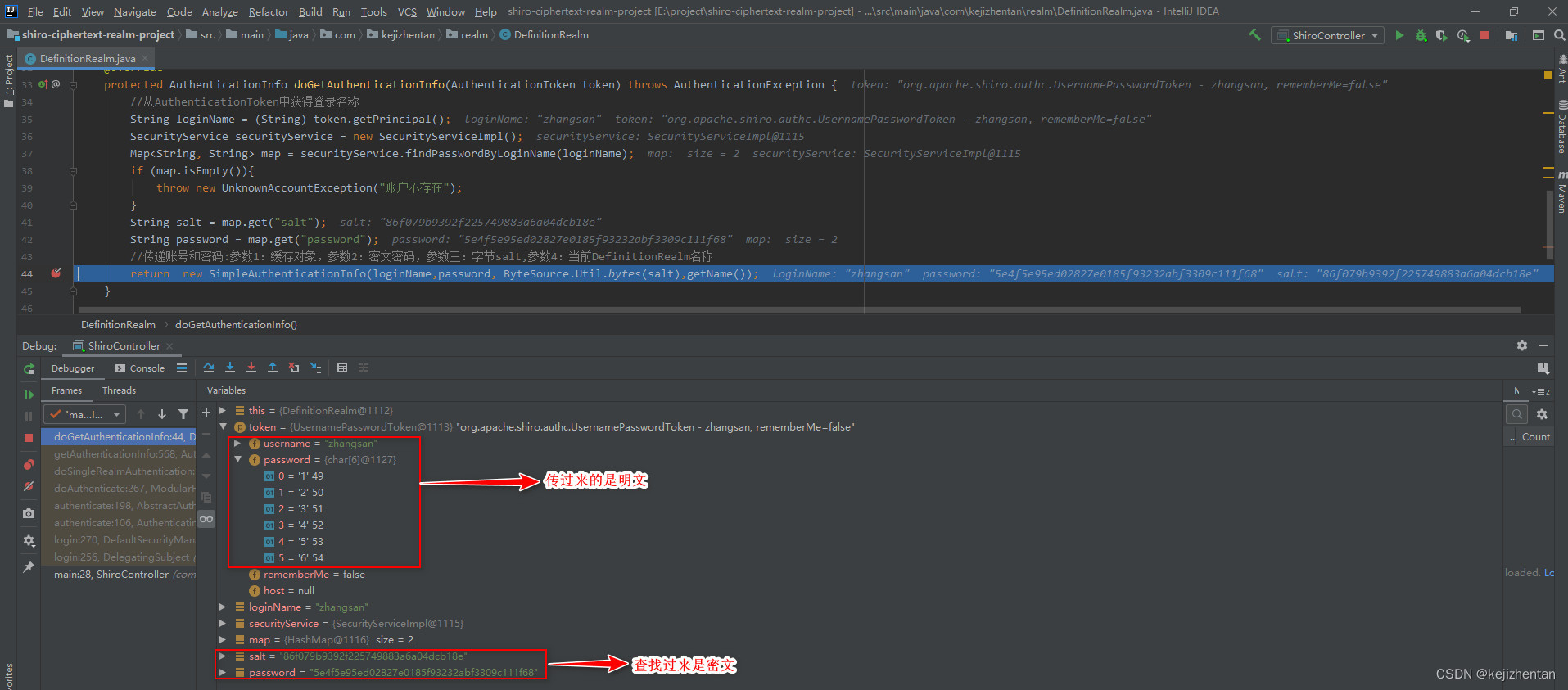Select the DefinitionRealm.java editor tab

click(88, 58)
